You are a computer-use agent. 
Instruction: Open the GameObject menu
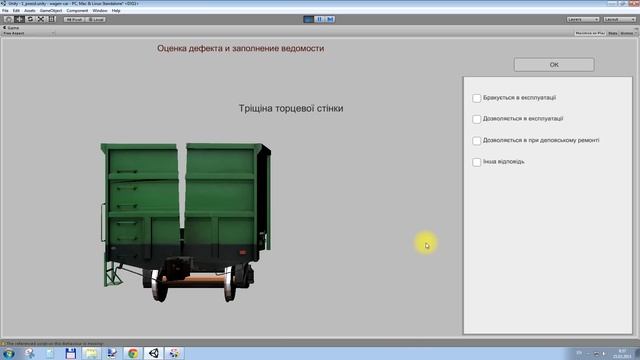coord(51,11)
